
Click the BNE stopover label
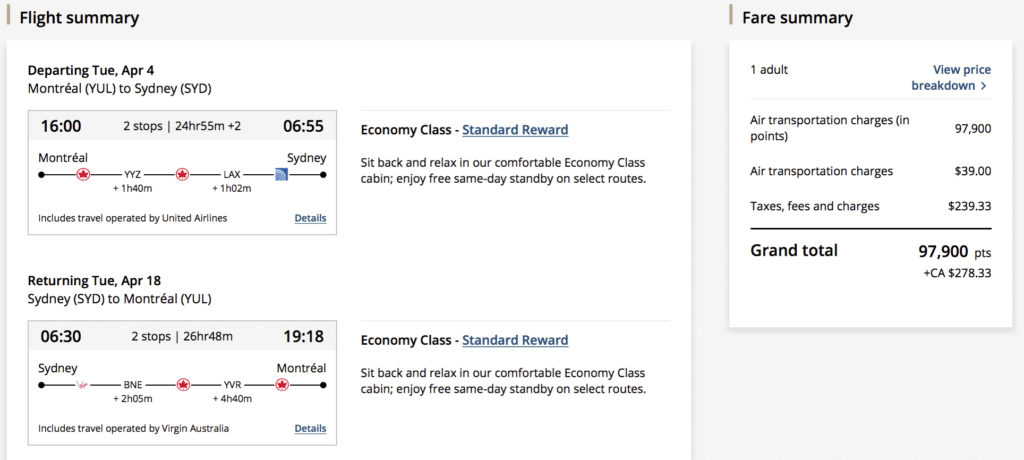132,384
